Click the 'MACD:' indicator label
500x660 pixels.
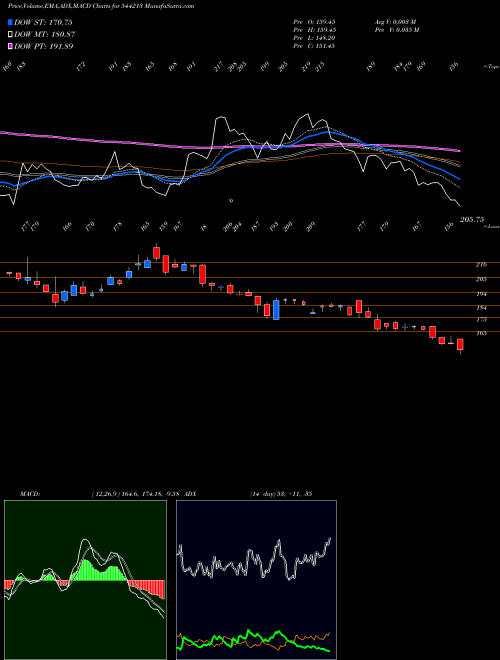(30, 494)
